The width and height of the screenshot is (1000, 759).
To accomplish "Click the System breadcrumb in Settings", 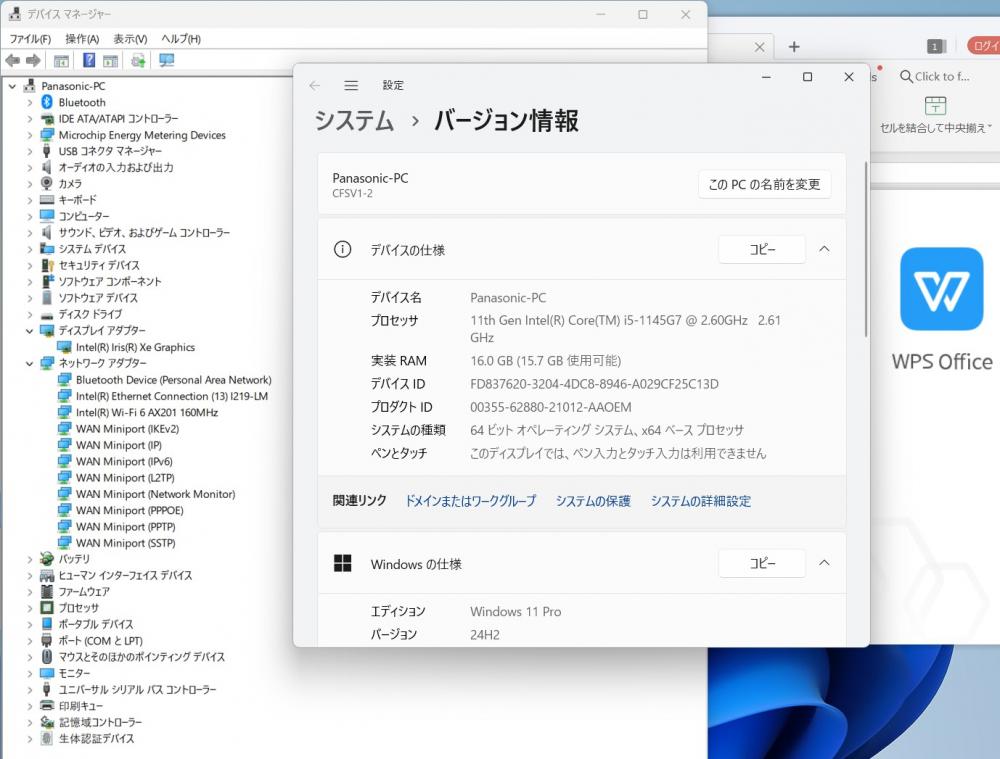I will tap(355, 121).
